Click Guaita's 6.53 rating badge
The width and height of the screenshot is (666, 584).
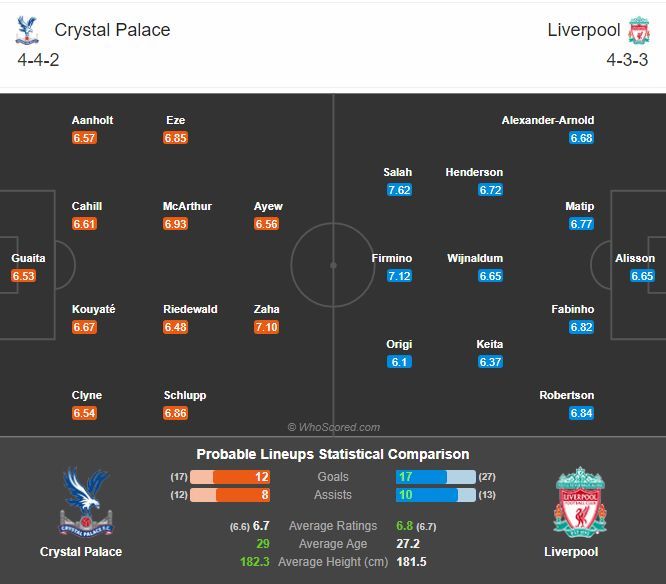pyautogui.click(x=24, y=276)
